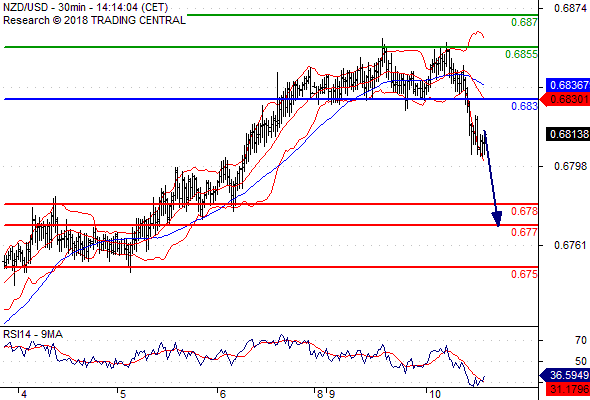Click the RSI 50 level label

click(x=581, y=362)
